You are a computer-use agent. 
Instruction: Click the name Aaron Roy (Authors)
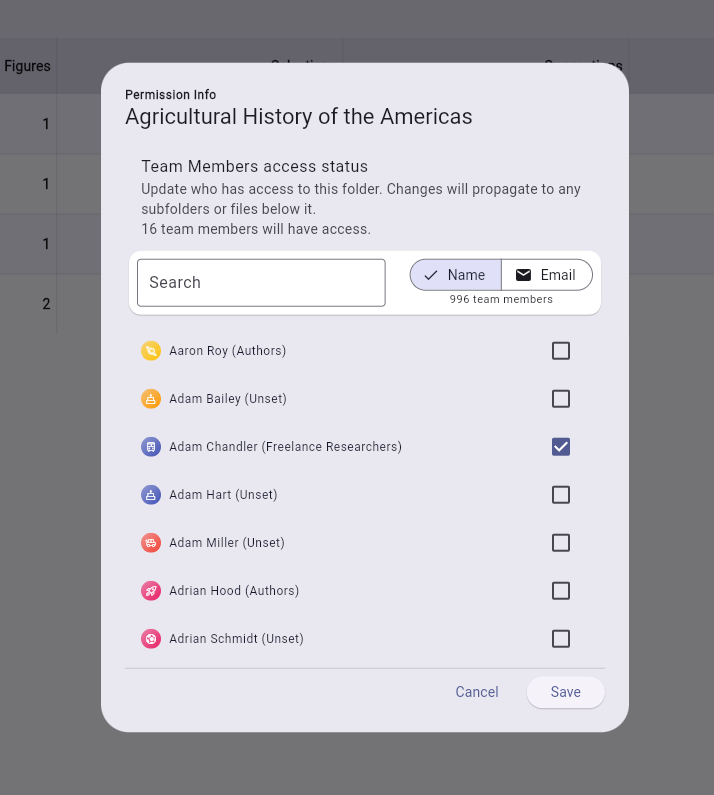pos(227,351)
